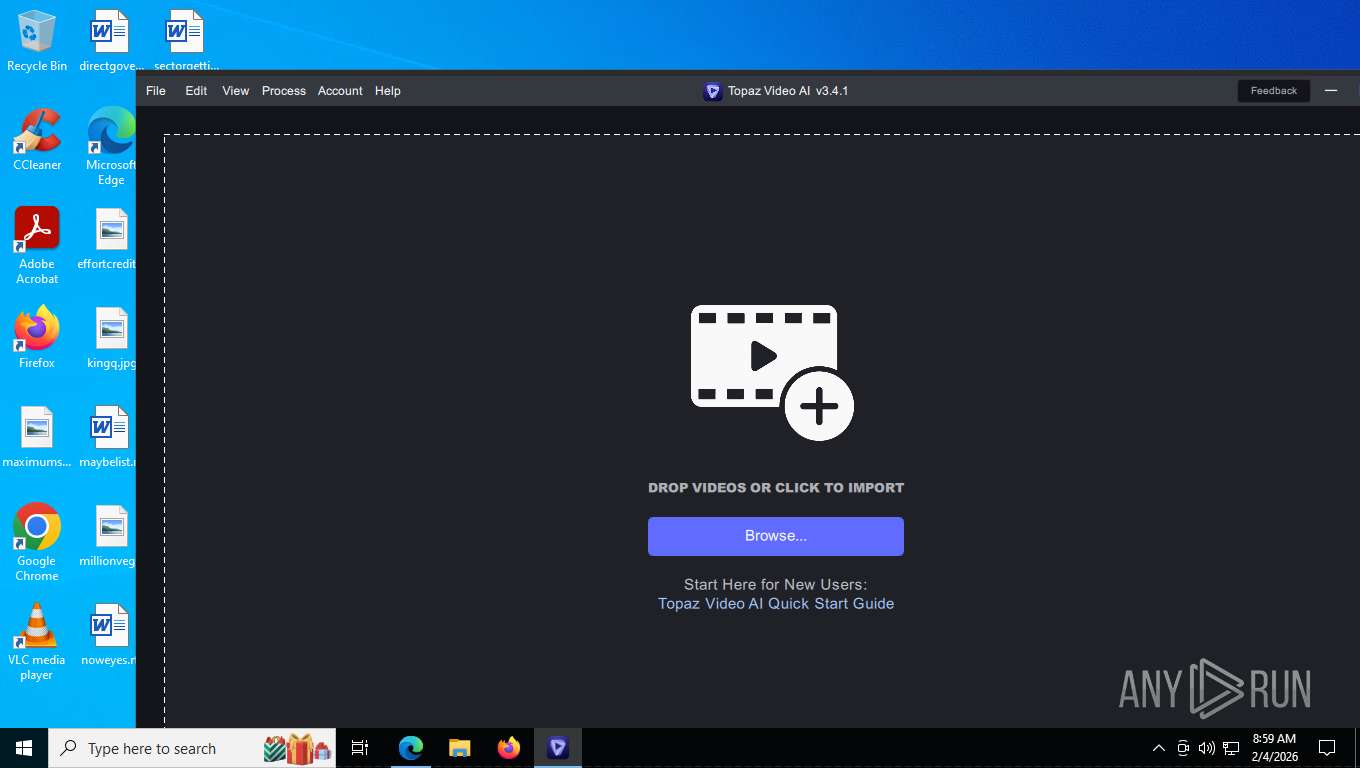Click the taskbar search box
The width and height of the screenshot is (1360, 768).
pyautogui.click(x=192, y=748)
